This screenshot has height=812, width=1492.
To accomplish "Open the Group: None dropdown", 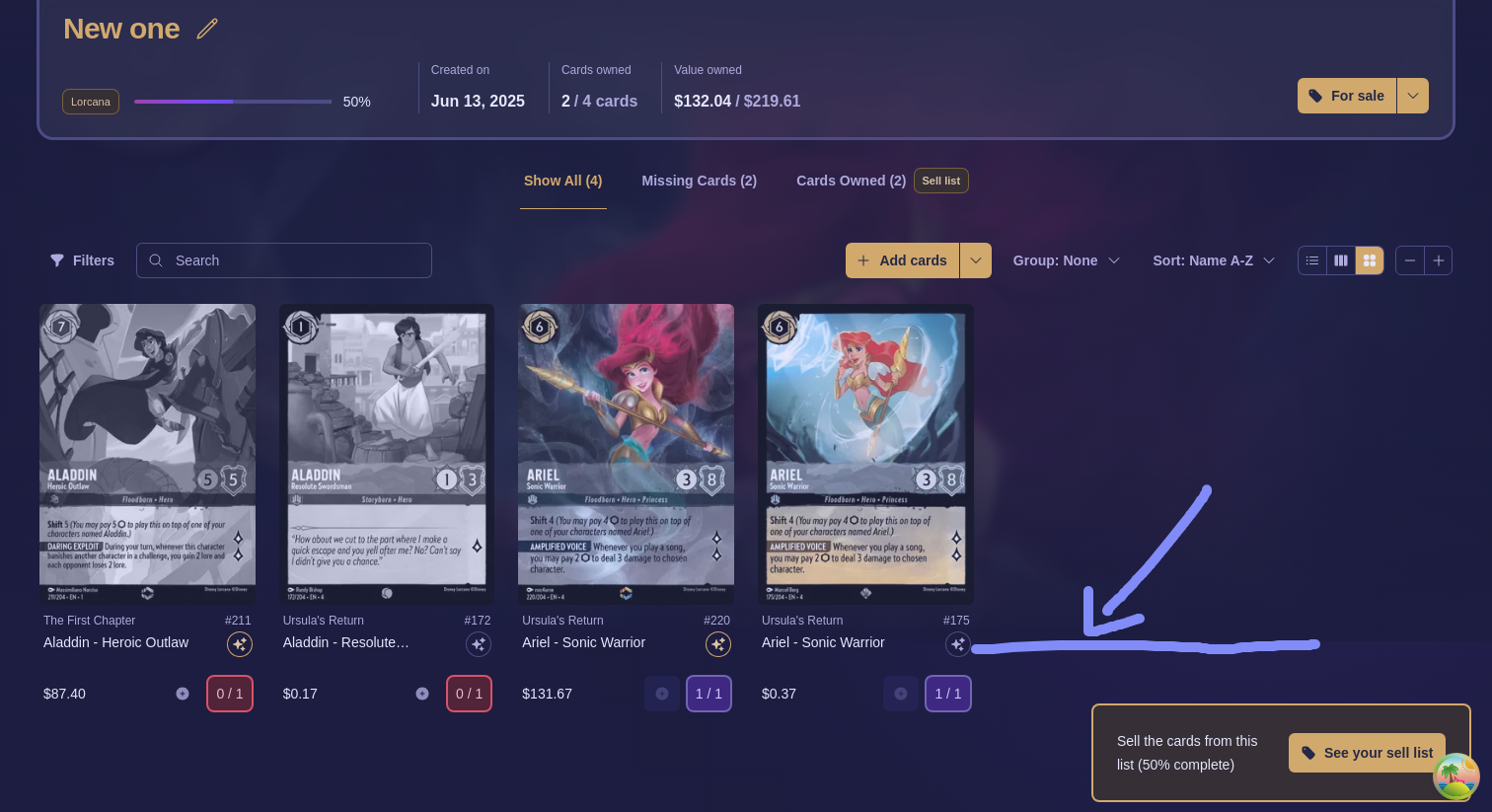I will click(x=1067, y=260).
